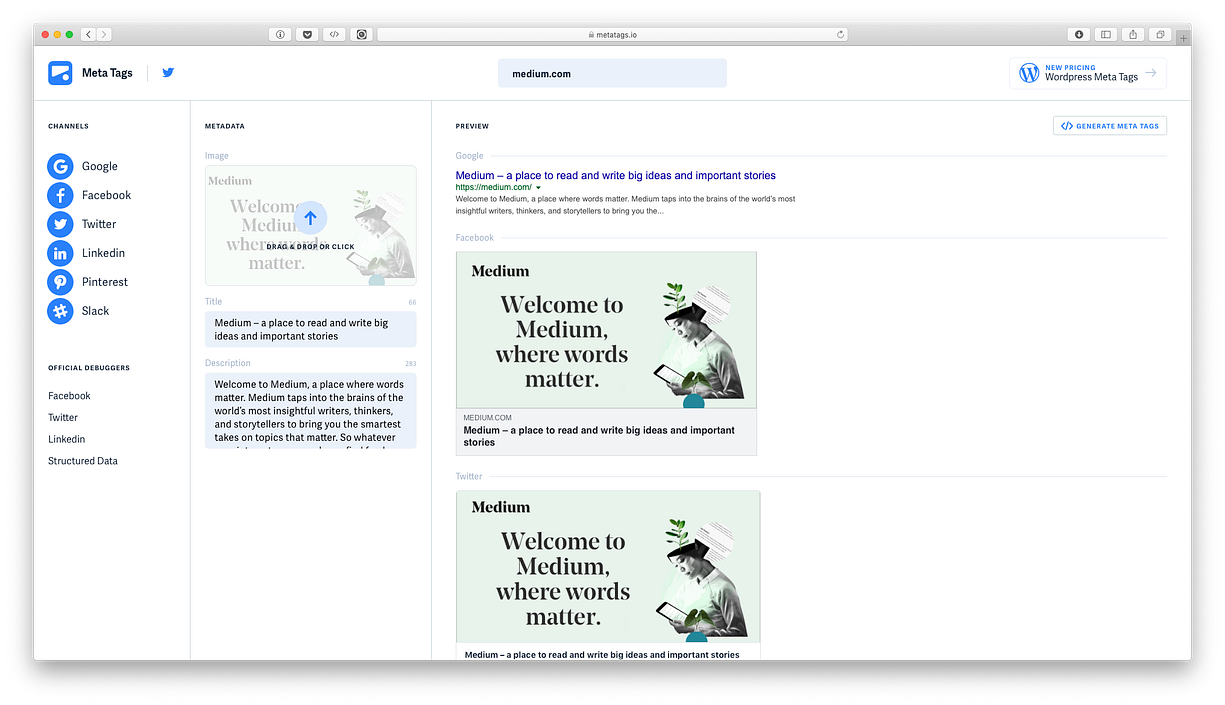This screenshot has height=705, width=1225.
Task: Click Generate Meta Tags button
Action: (1110, 126)
